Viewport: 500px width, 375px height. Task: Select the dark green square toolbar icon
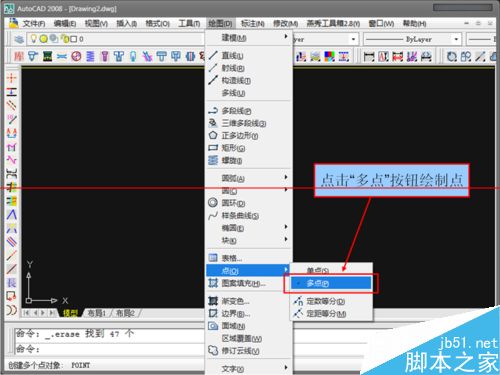pyautogui.click(x=47, y=56)
